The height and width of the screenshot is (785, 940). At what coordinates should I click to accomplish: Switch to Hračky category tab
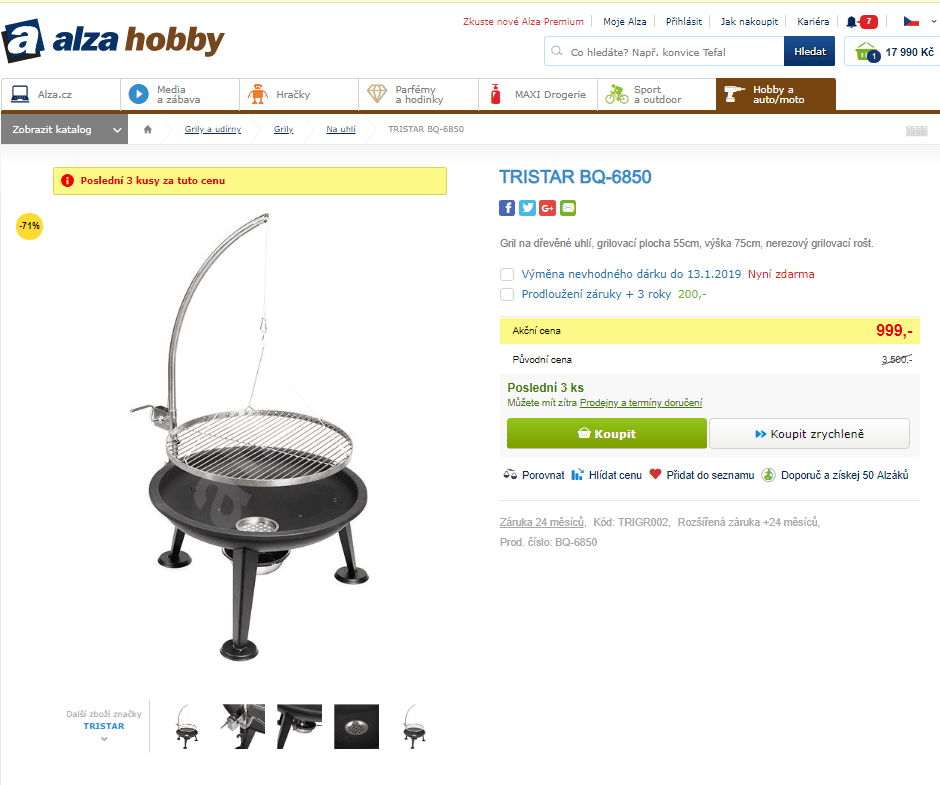(x=299, y=95)
